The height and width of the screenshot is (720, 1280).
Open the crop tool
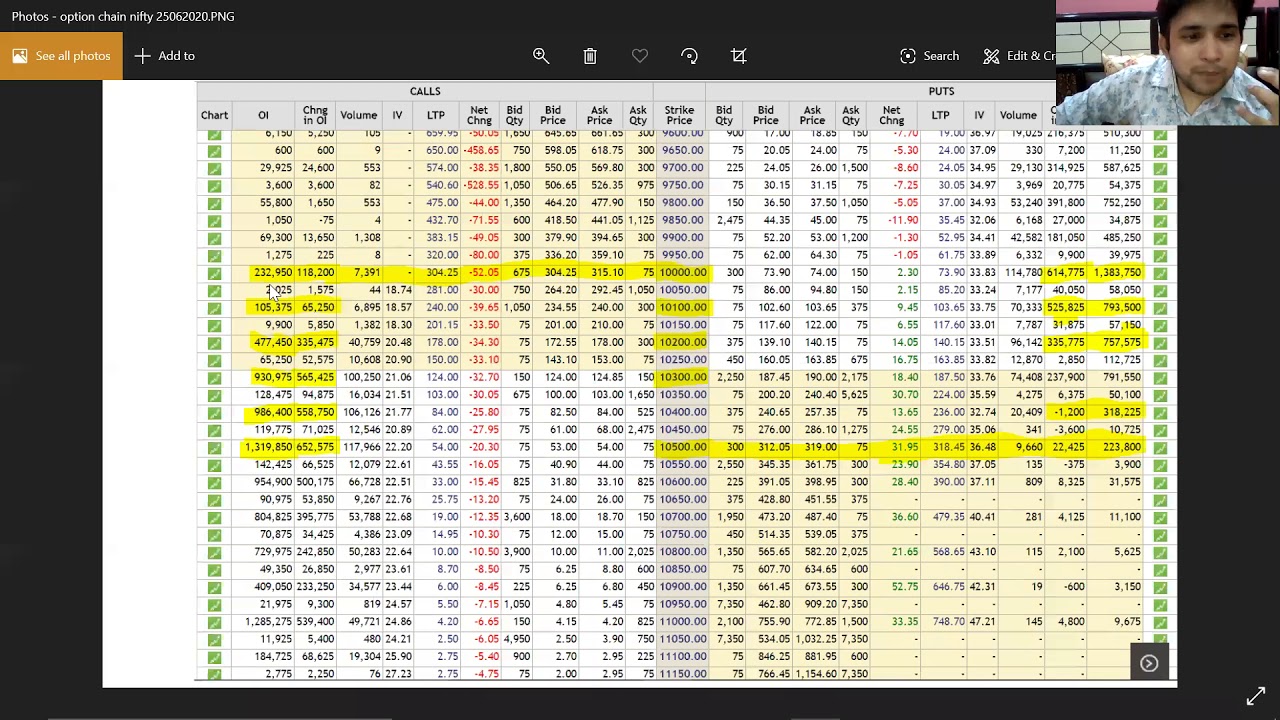(x=739, y=56)
